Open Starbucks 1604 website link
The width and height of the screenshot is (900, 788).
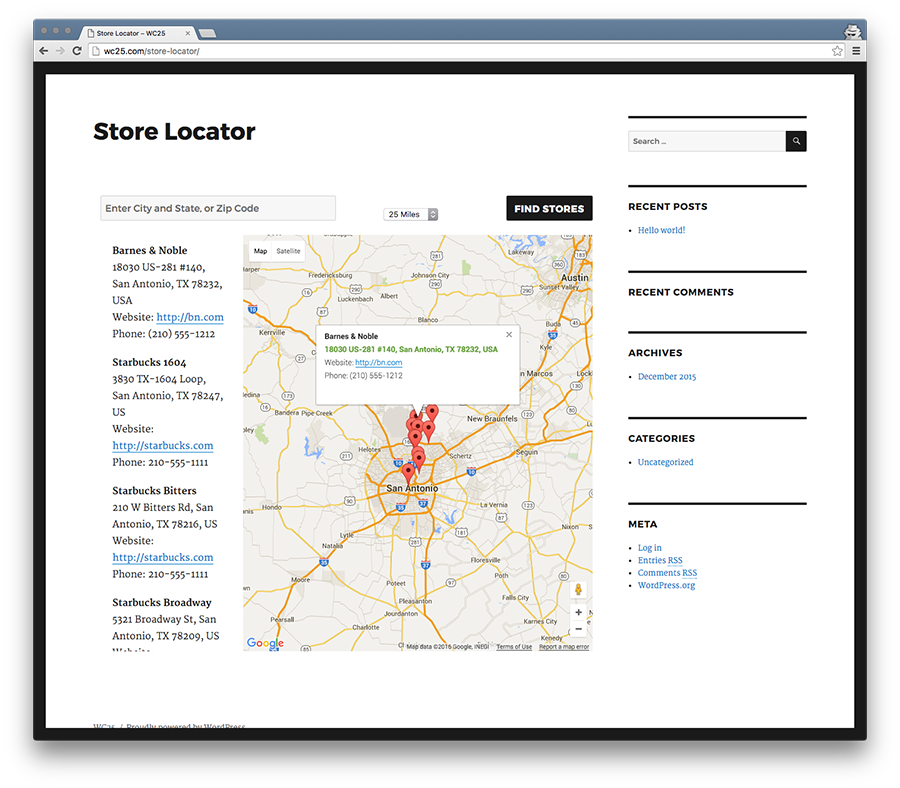click(x=162, y=445)
